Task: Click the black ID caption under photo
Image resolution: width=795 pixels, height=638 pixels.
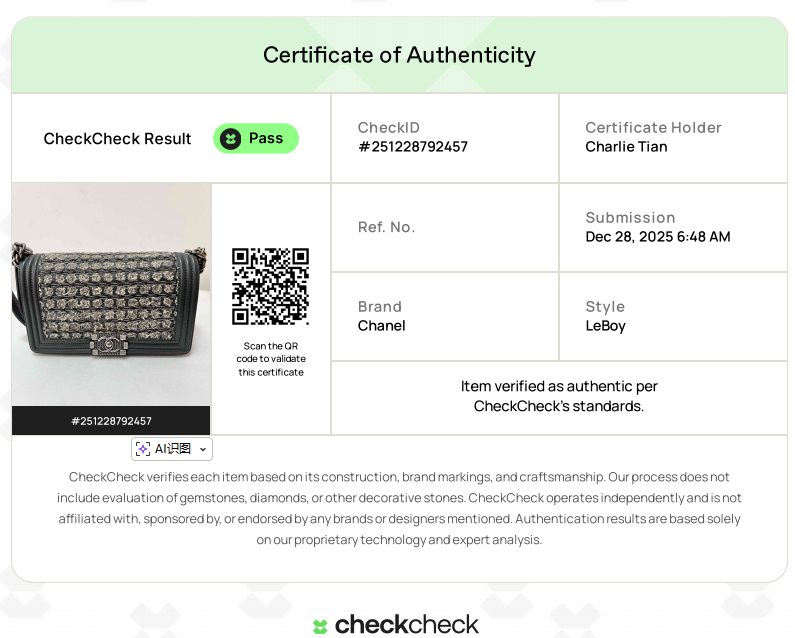Action: [x=111, y=421]
